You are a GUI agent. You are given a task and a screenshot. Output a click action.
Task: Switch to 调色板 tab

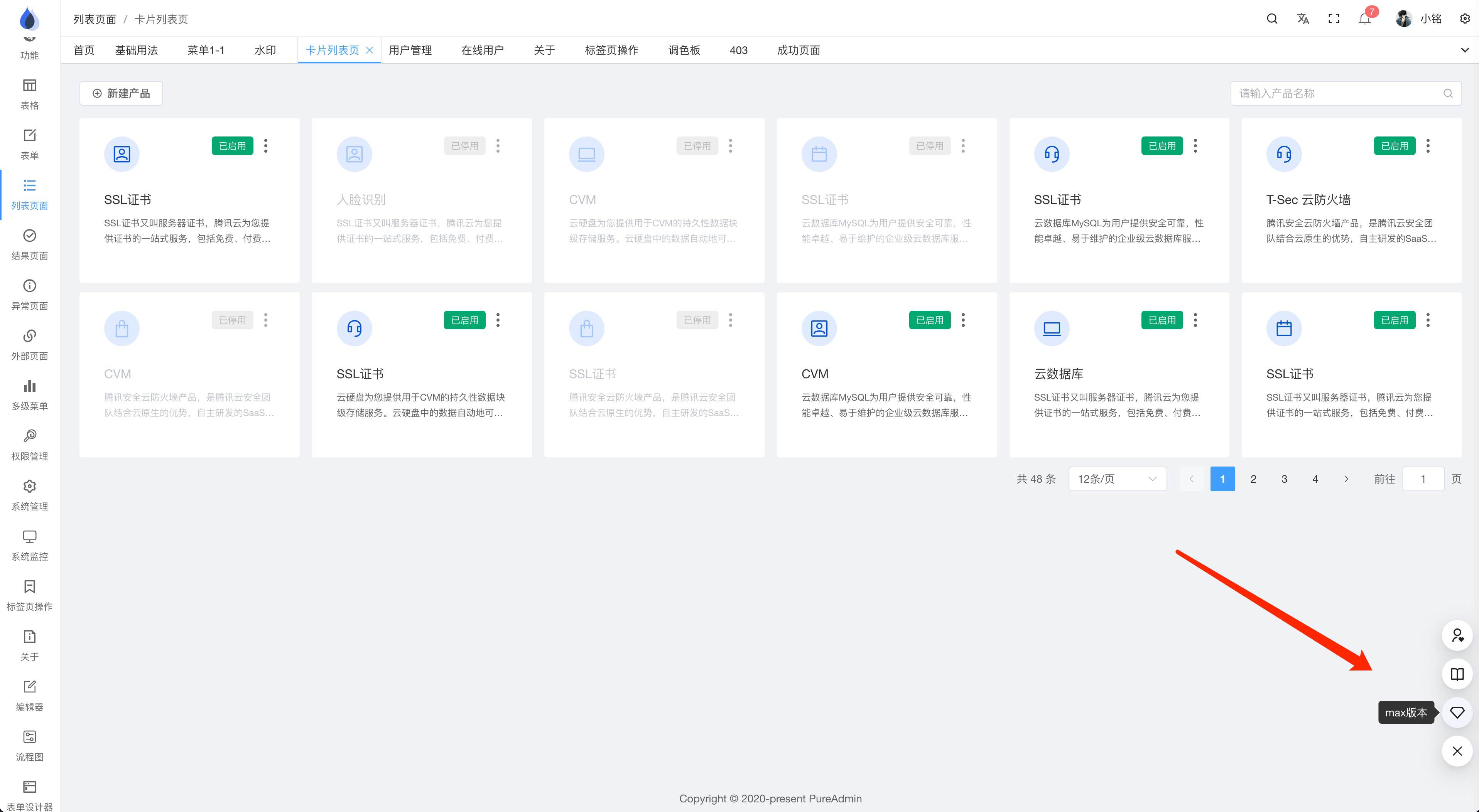(x=684, y=51)
